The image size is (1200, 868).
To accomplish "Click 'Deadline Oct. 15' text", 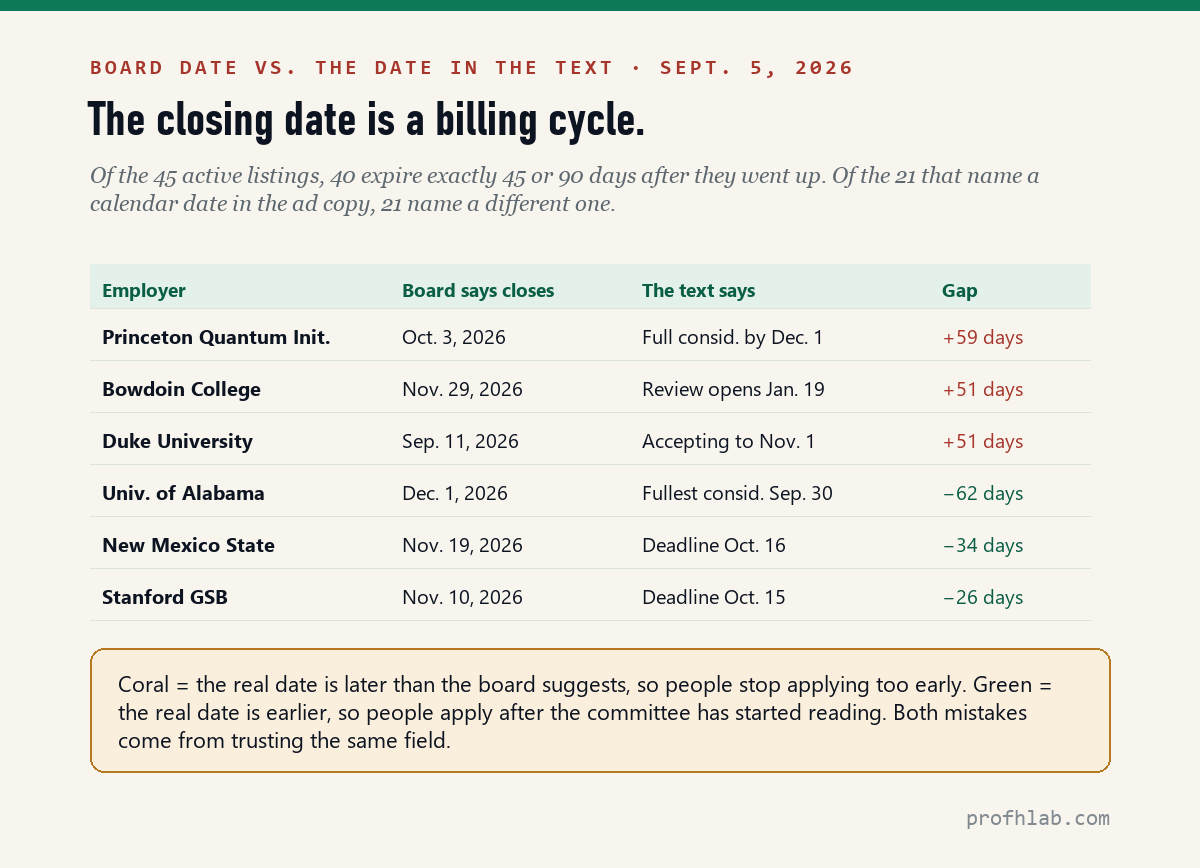I will click(714, 597).
